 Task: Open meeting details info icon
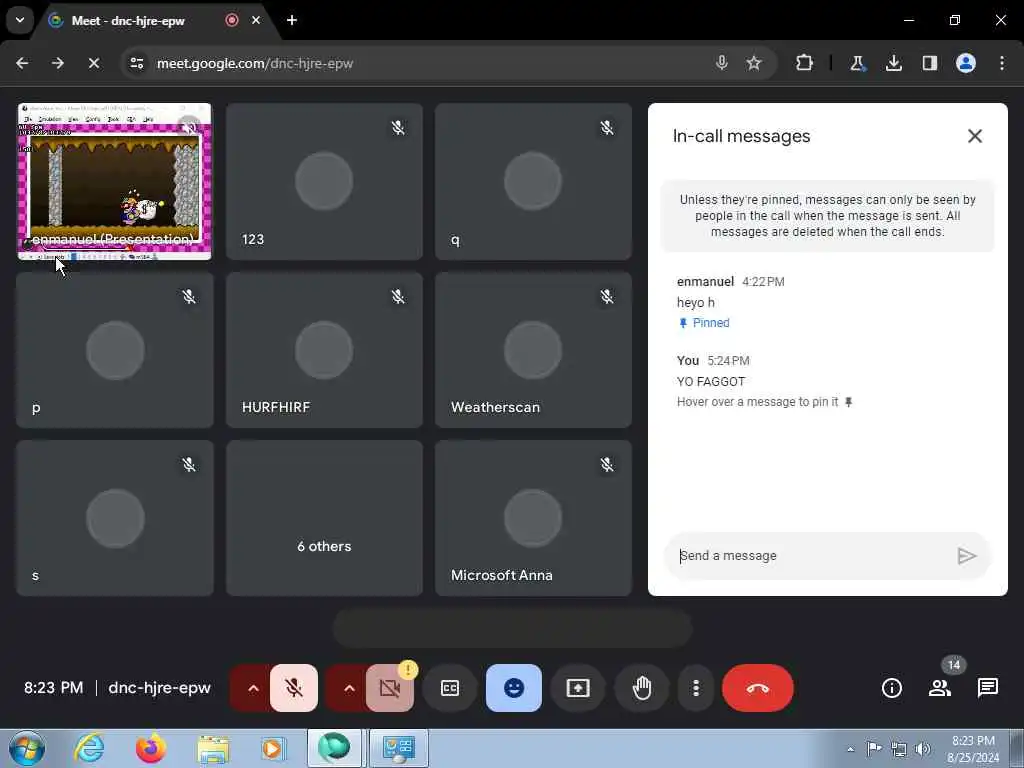click(891, 688)
